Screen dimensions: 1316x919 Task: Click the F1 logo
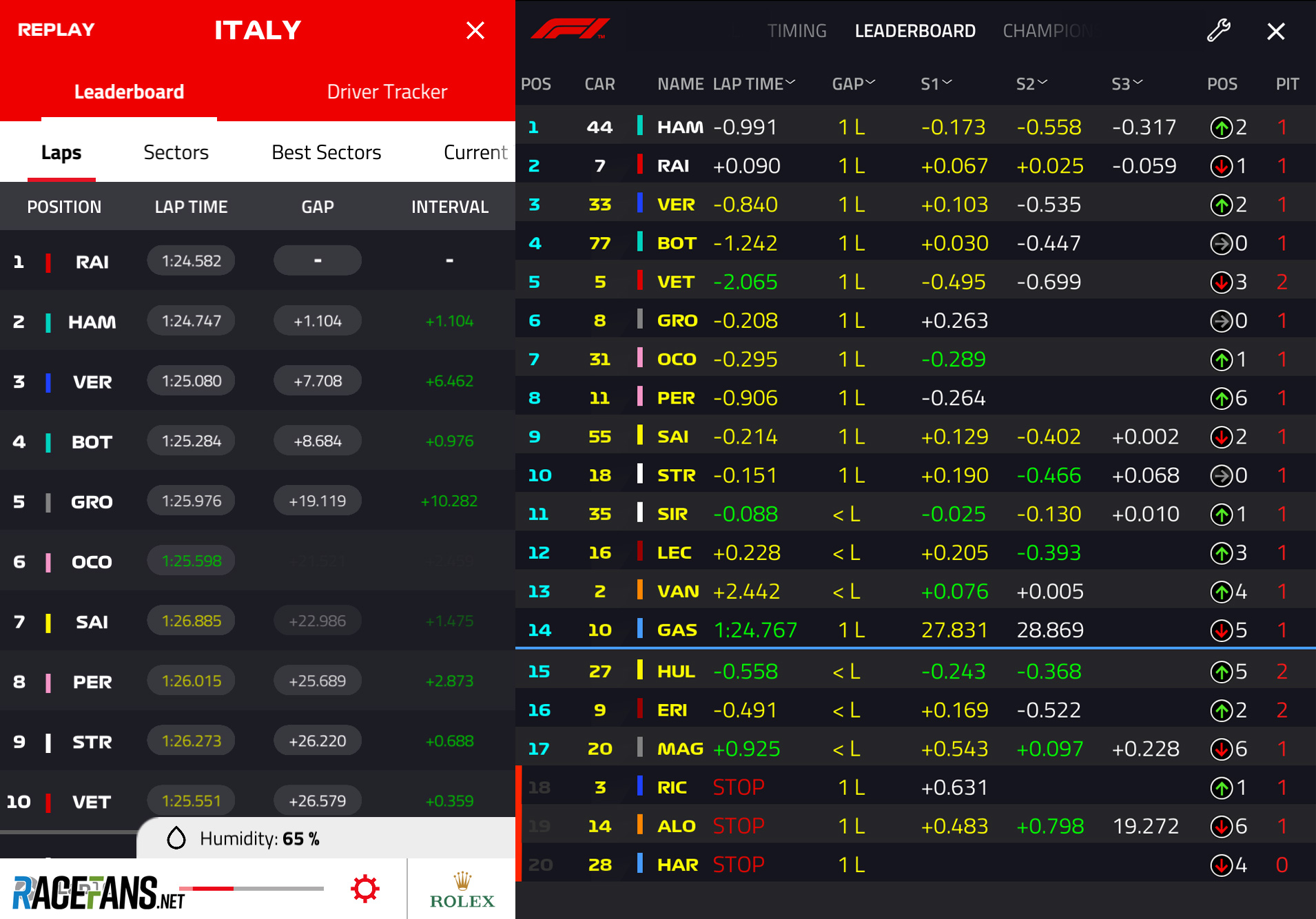(x=570, y=29)
